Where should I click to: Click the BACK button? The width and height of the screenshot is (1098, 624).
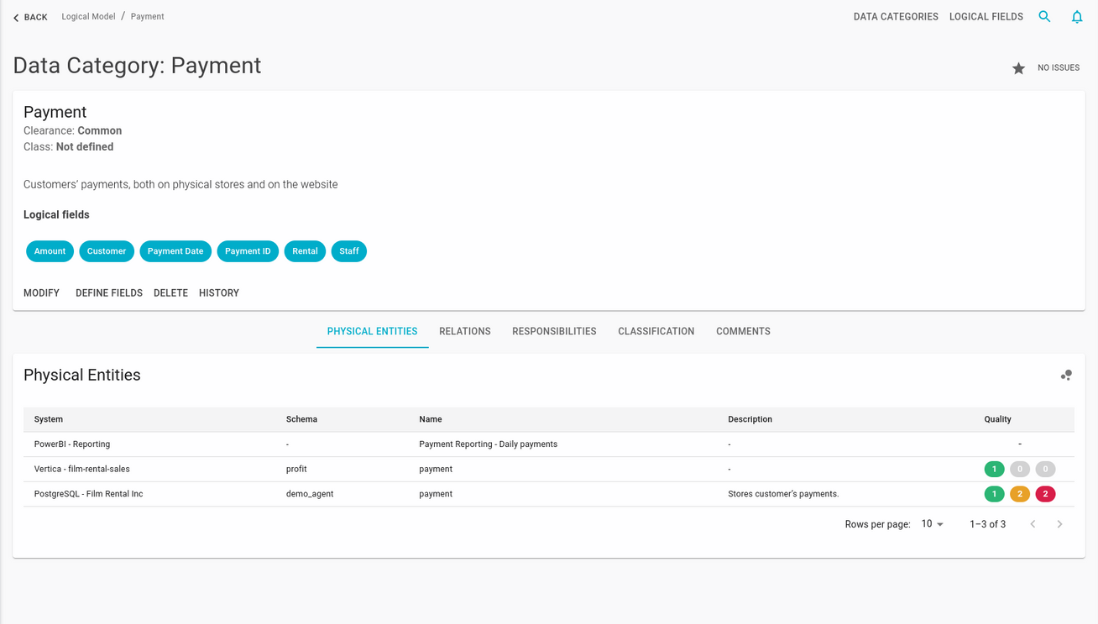[x=30, y=17]
